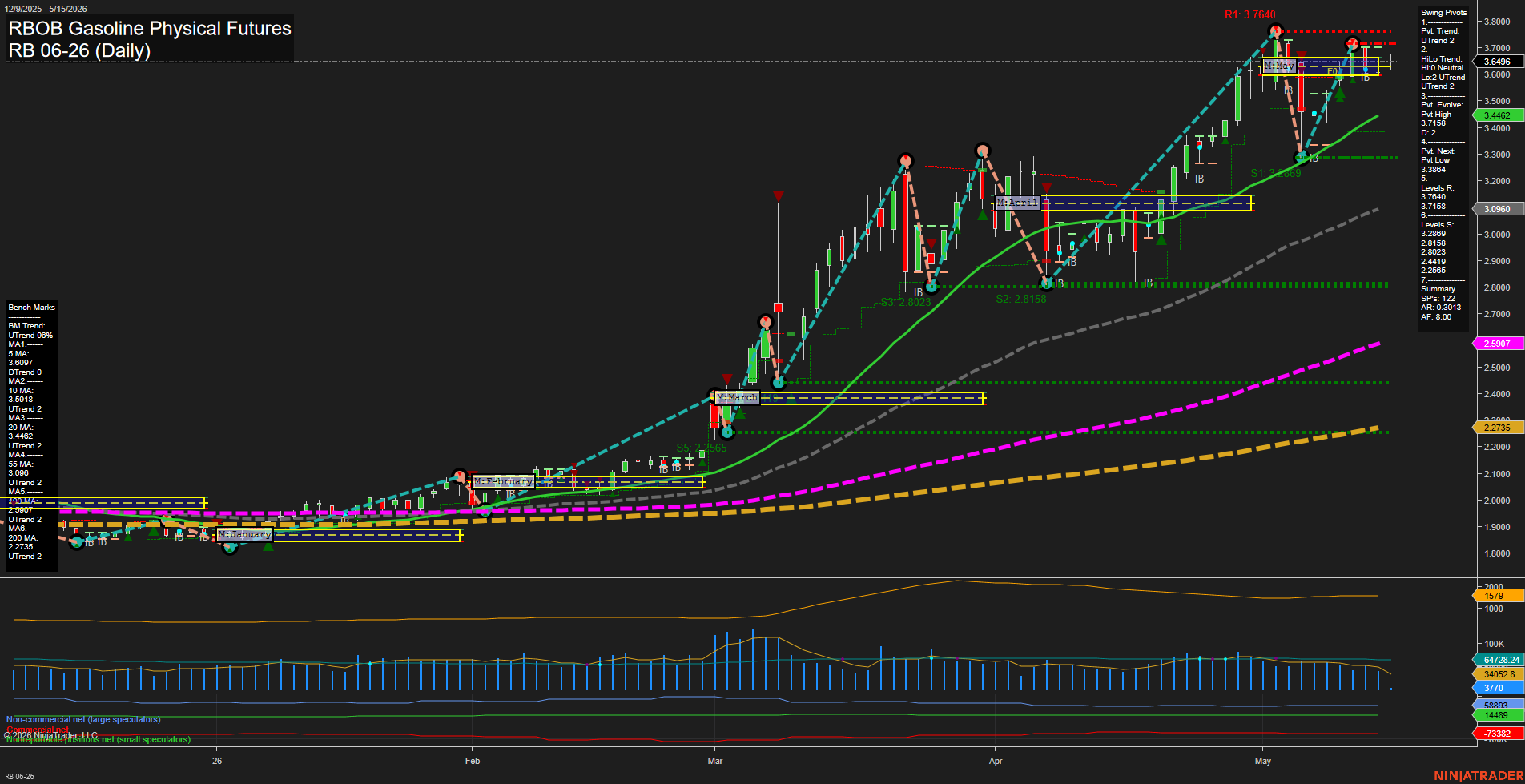Select the F0 label in the May box
The height and width of the screenshot is (784, 1525).
pos(1332,72)
